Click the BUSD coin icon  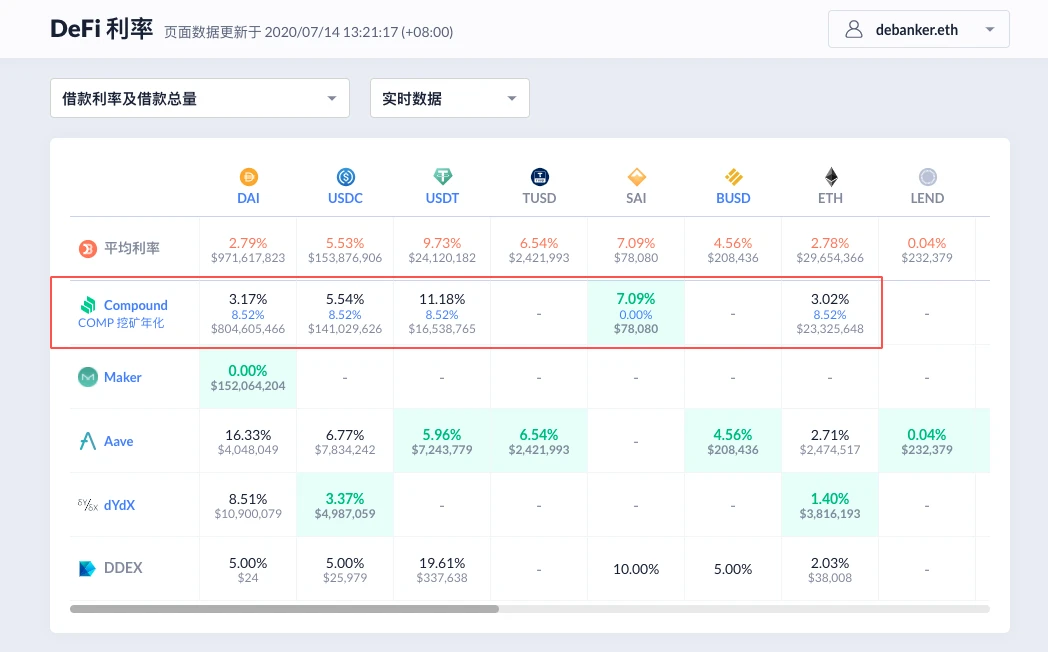click(733, 177)
